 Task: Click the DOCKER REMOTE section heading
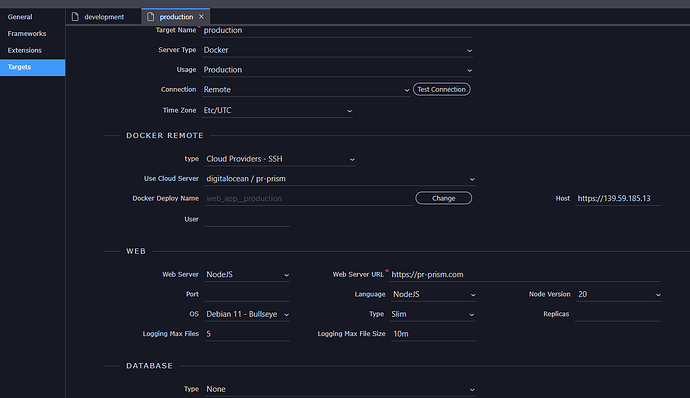pos(165,136)
